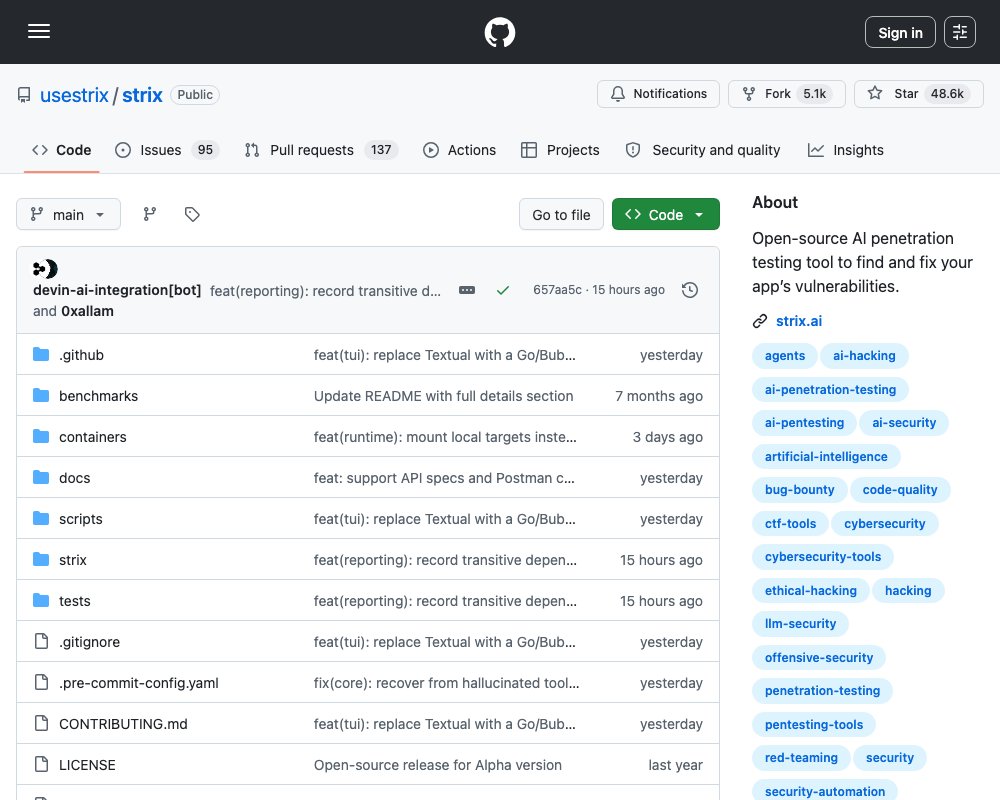Click 'fix(core): recover from hallucinated tool' commit
Viewport: 1000px width, 800px height.
click(446, 683)
